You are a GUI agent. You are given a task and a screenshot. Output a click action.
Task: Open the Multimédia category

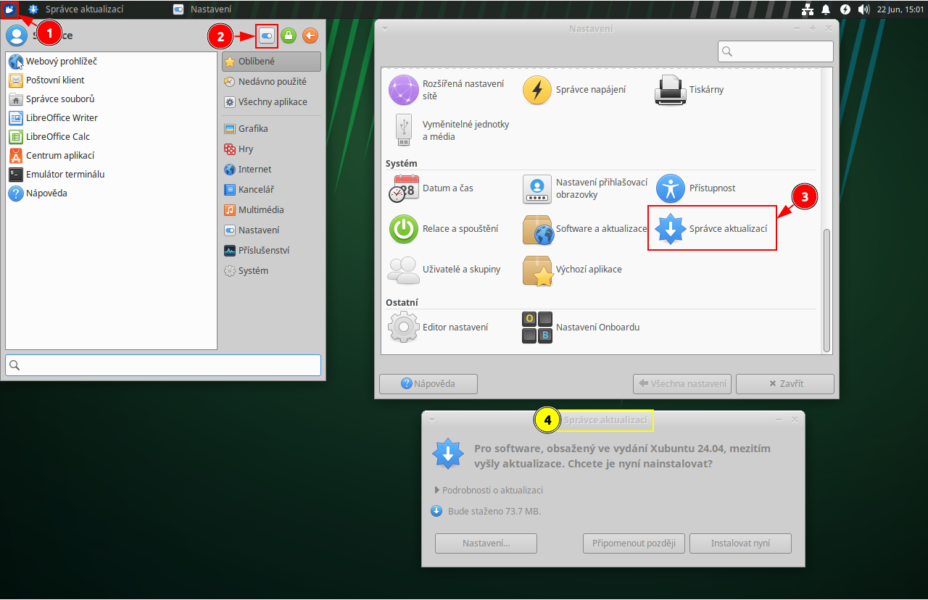click(x=272, y=209)
